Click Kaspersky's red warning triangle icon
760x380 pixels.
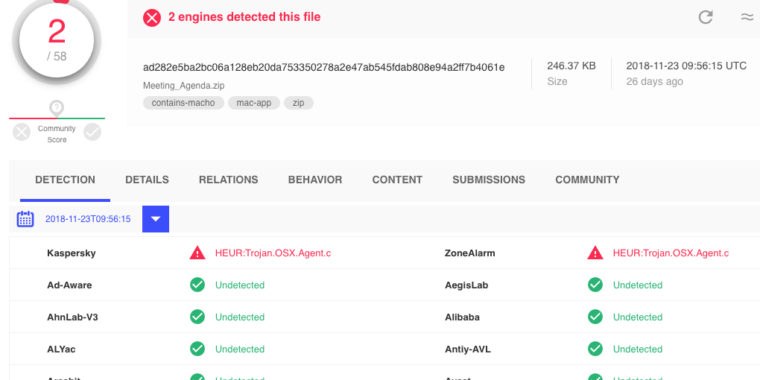pyautogui.click(x=197, y=253)
